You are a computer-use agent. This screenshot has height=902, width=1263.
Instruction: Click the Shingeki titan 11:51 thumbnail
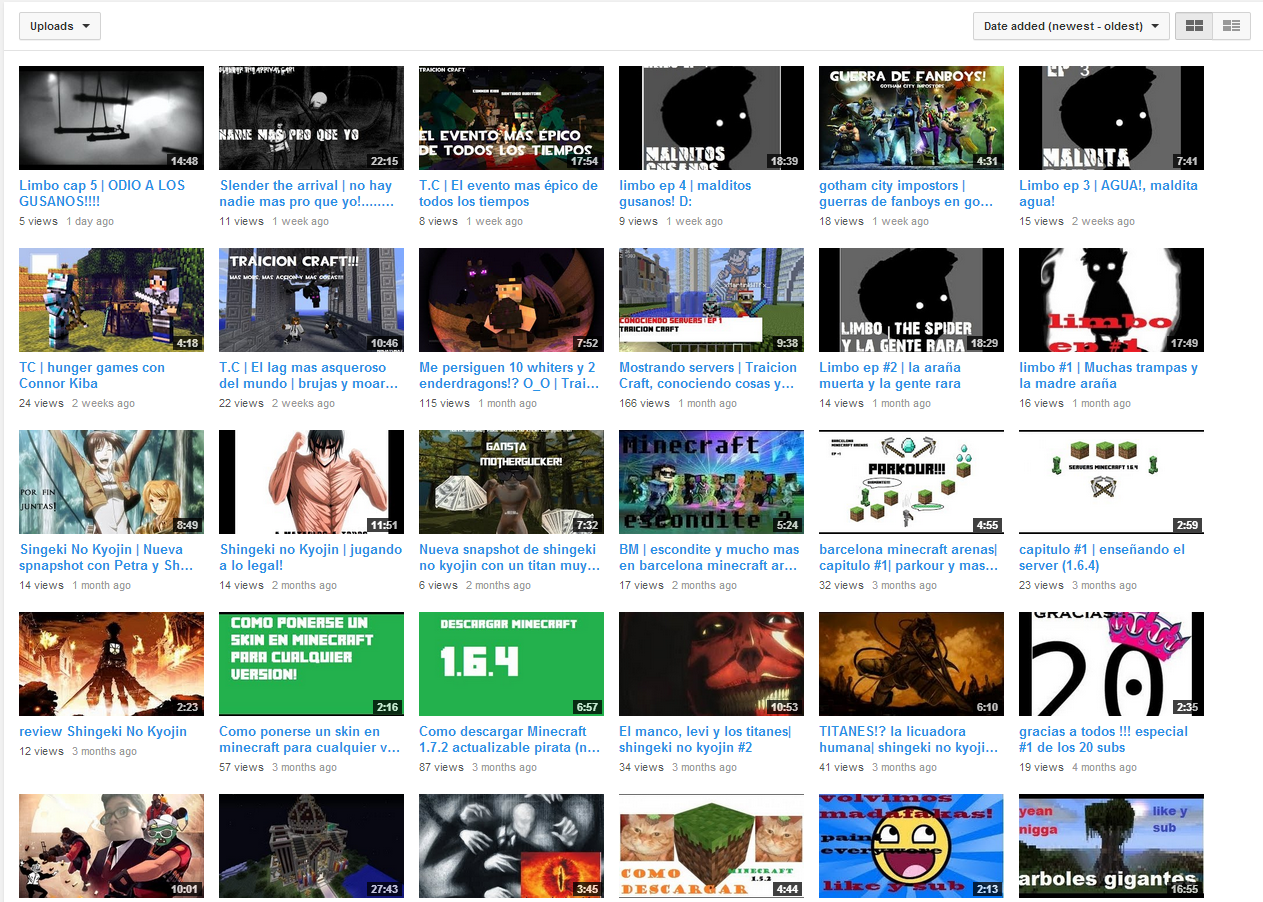click(x=311, y=482)
